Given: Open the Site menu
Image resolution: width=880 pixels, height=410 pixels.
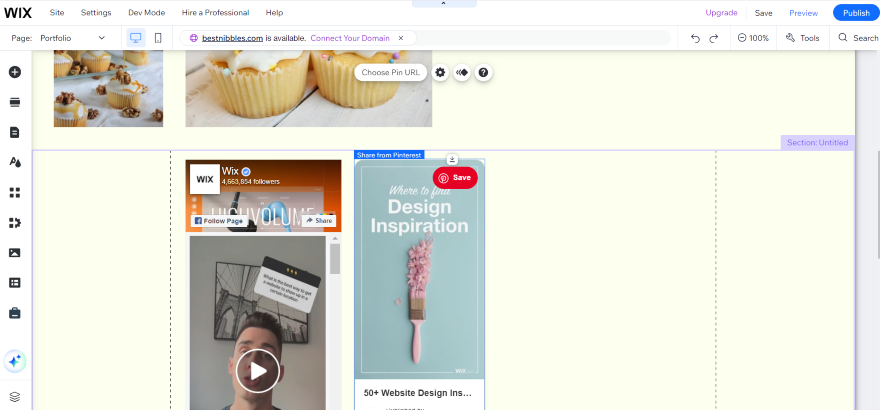Looking at the screenshot, I should pyautogui.click(x=57, y=12).
